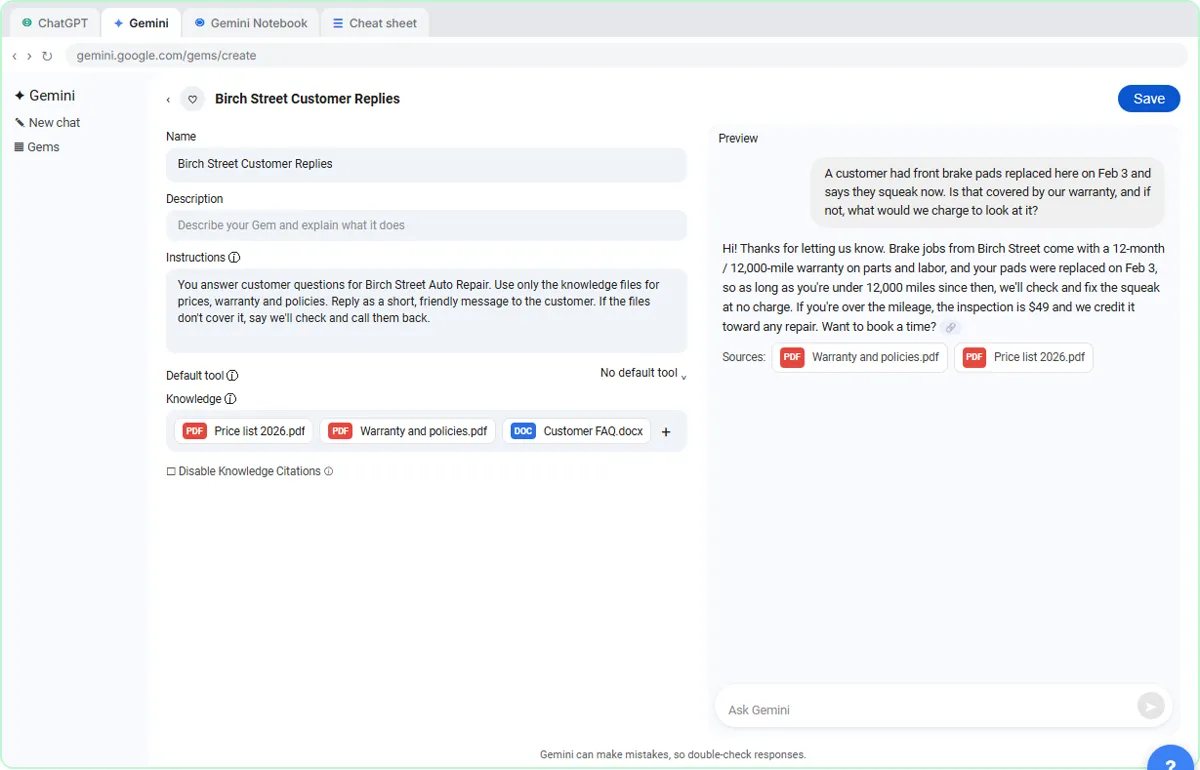1200x770 pixels.
Task: Click the Birch Street Customer Replies page title
Action: point(307,99)
